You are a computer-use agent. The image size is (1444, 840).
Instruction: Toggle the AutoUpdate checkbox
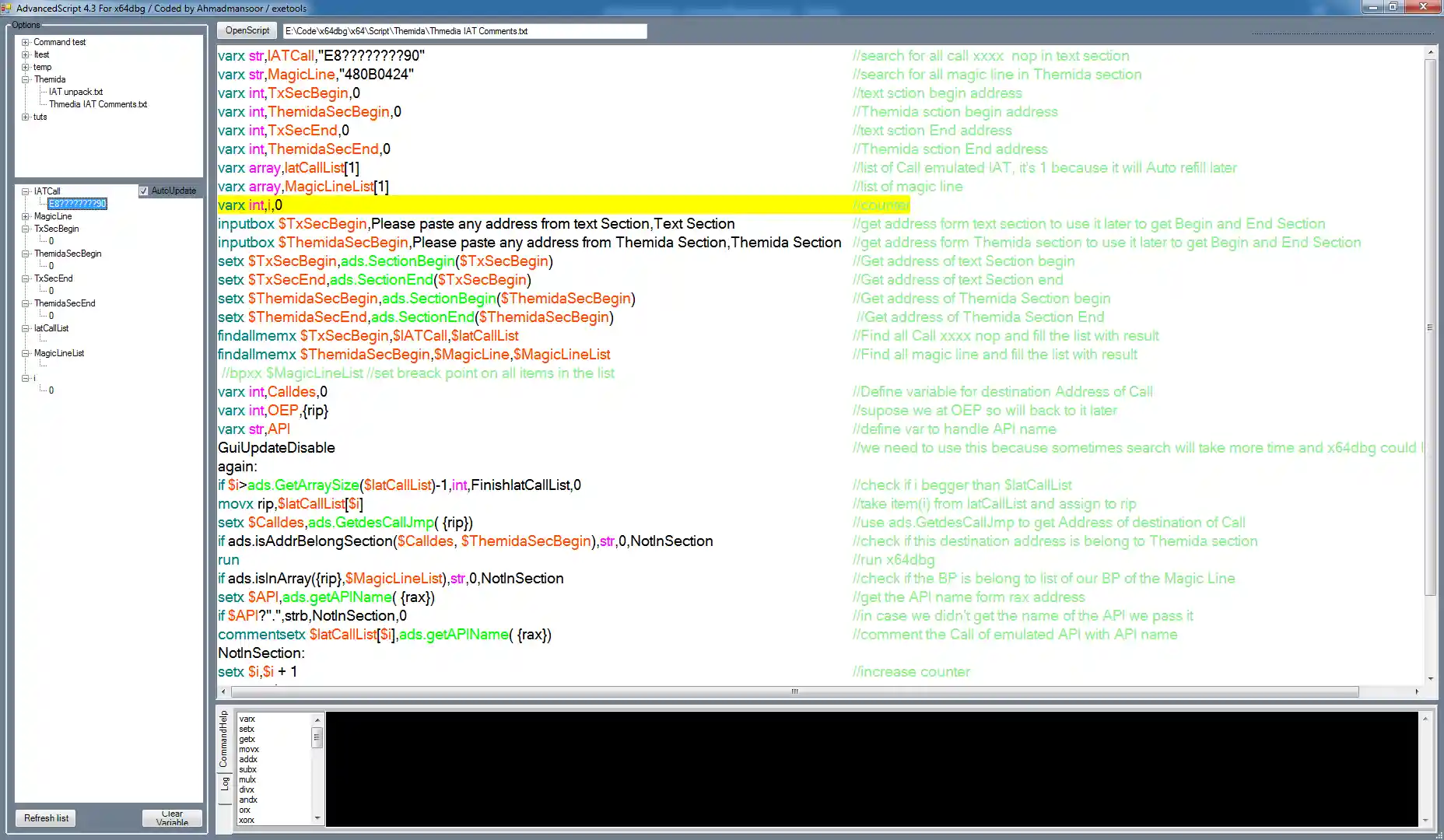(144, 190)
